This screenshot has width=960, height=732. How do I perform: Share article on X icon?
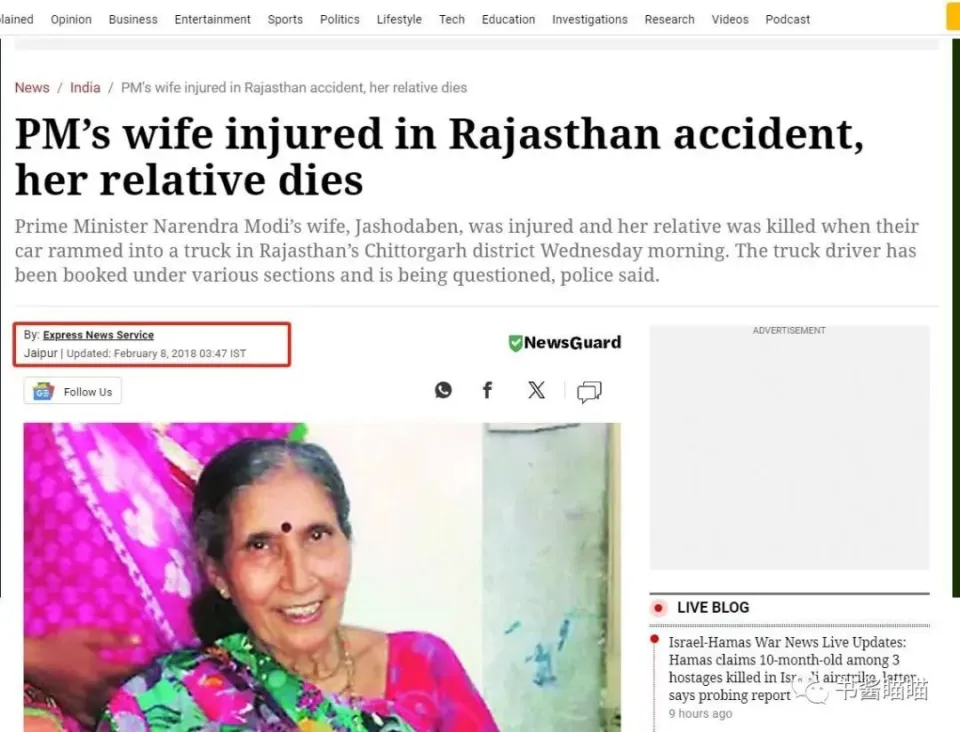pyautogui.click(x=536, y=390)
